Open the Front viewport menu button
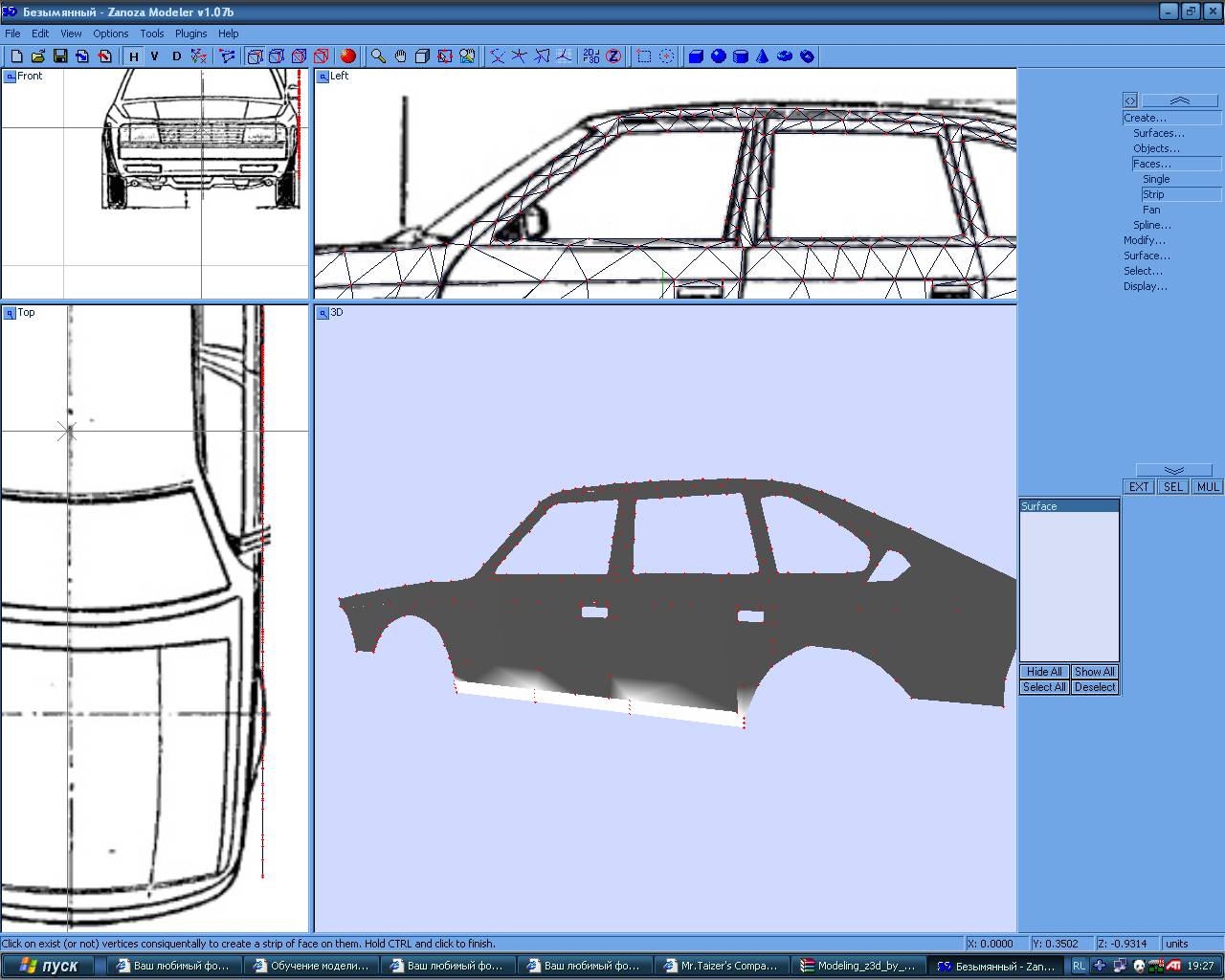The width and height of the screenshot is (1225, 980). (10, 77)
